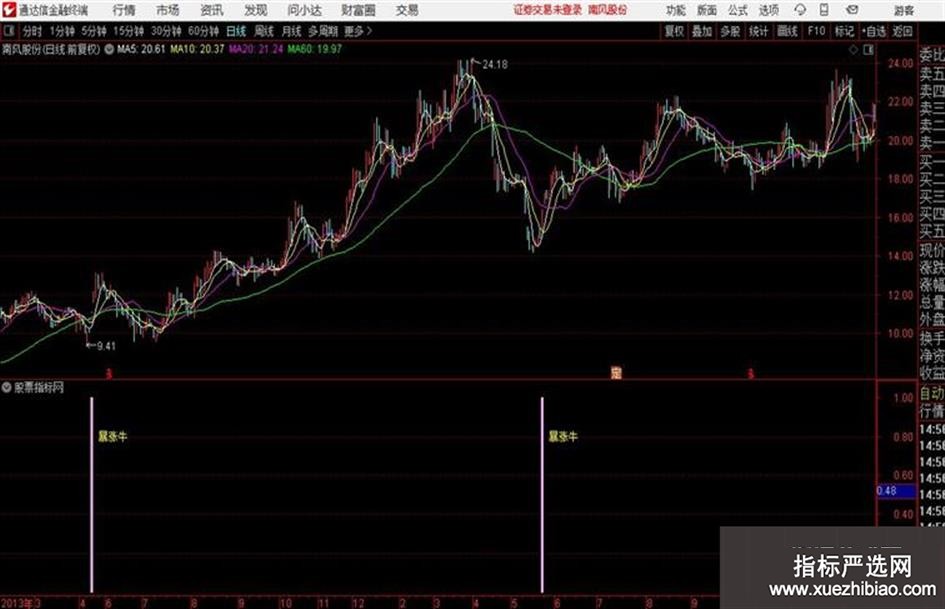The image size is (945, 609).
Task: Click the 24.18 high price marker
Action: (x=495, y=65)
